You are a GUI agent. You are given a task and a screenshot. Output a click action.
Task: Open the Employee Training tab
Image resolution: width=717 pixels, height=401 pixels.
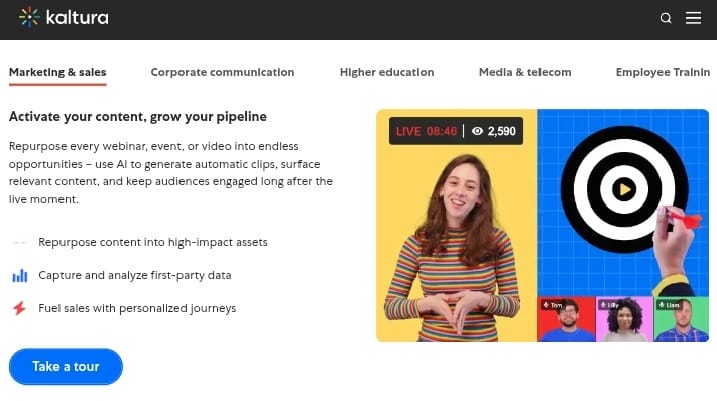(x=663, y=72)
